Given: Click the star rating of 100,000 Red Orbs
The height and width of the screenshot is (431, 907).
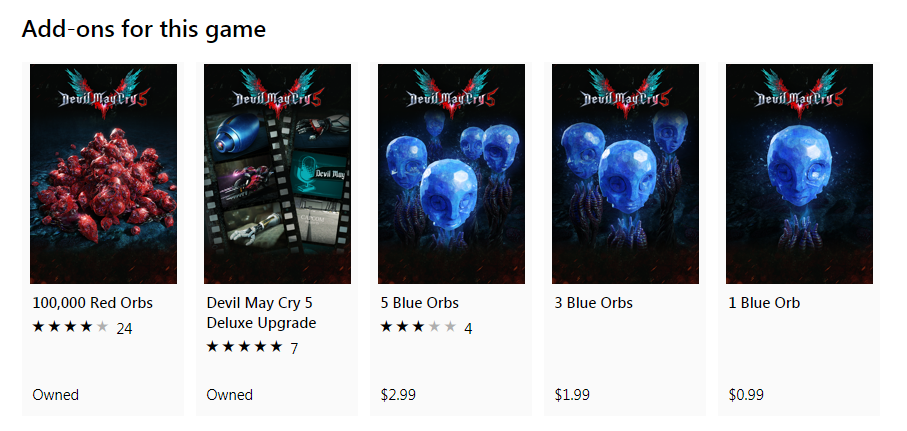Looking at the screenshot, I should (71, 327).
